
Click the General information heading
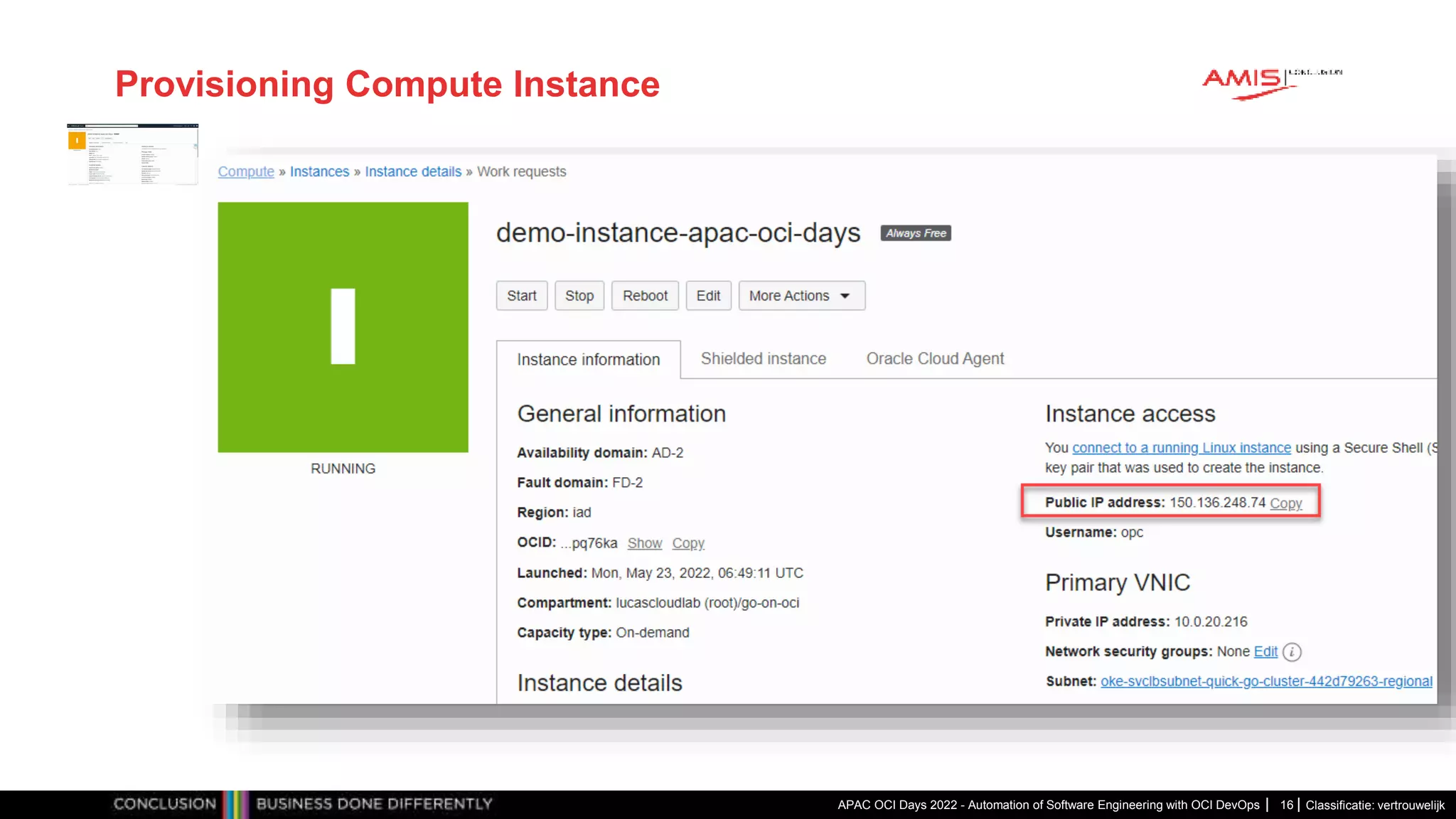tap(621, 414)
